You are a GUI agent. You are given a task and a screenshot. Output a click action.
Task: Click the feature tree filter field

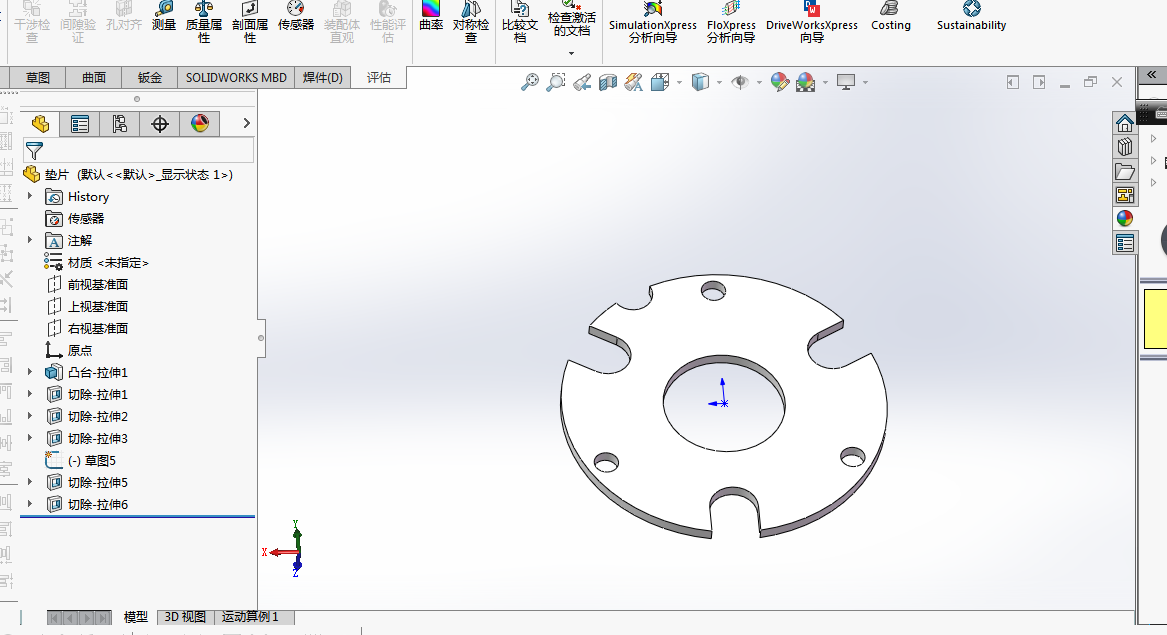(x=138, y=150)
